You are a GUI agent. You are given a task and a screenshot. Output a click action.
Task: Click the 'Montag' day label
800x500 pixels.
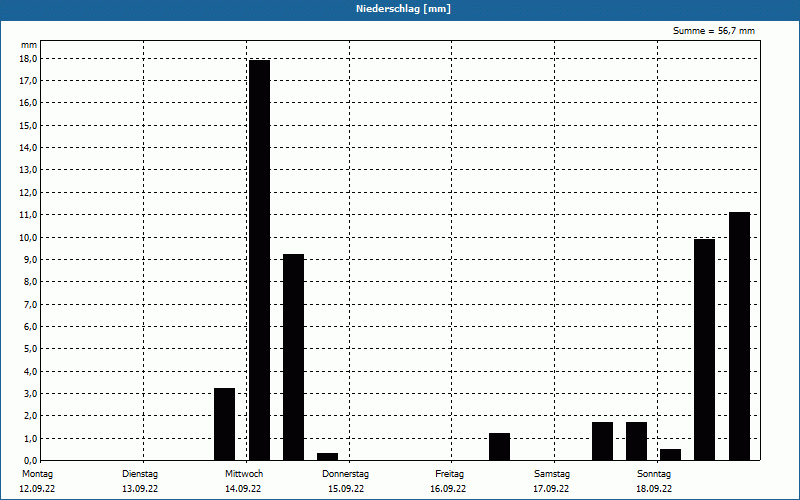click(x=37, y=474)
